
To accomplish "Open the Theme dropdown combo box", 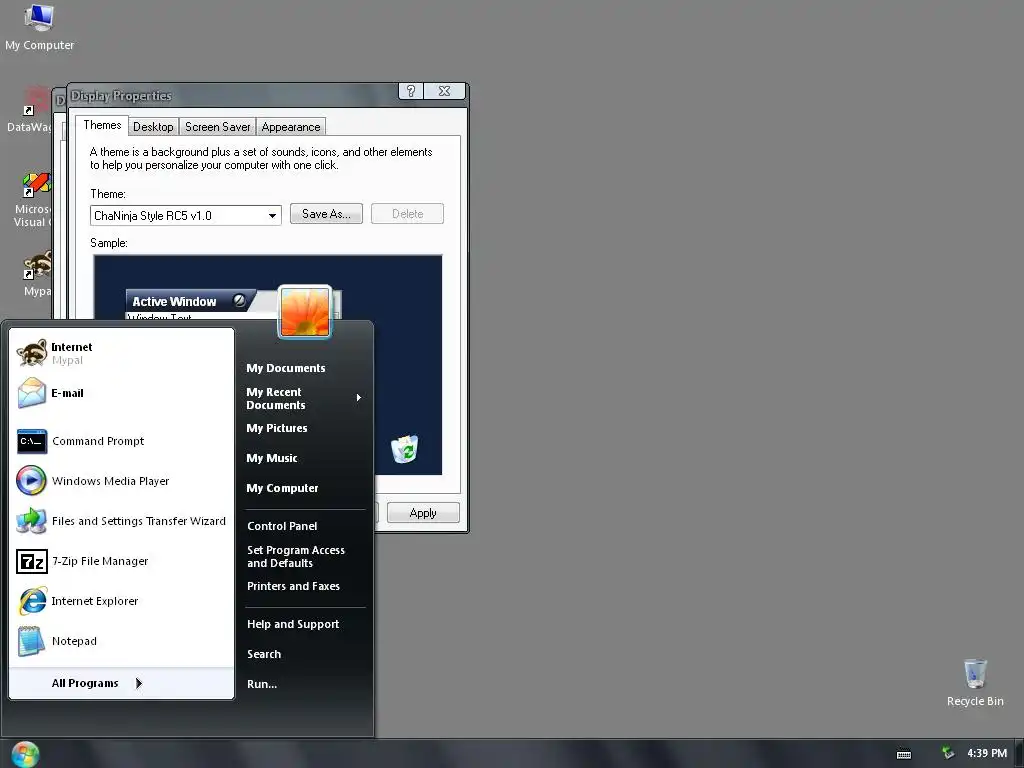I will point(185,216).
